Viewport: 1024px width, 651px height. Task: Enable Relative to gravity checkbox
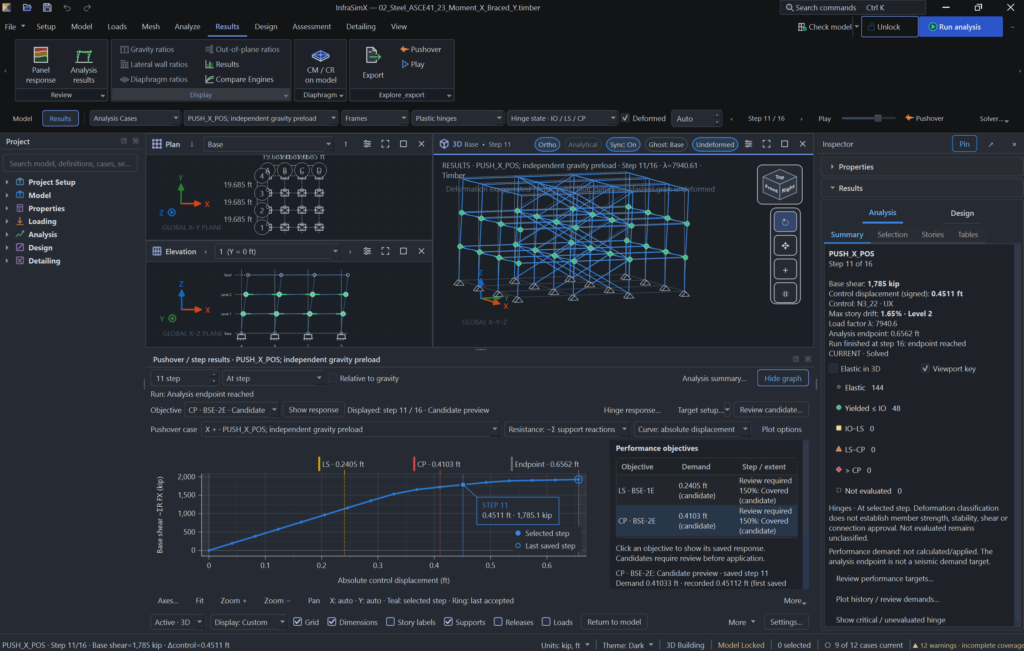click(x=332, y=378)
